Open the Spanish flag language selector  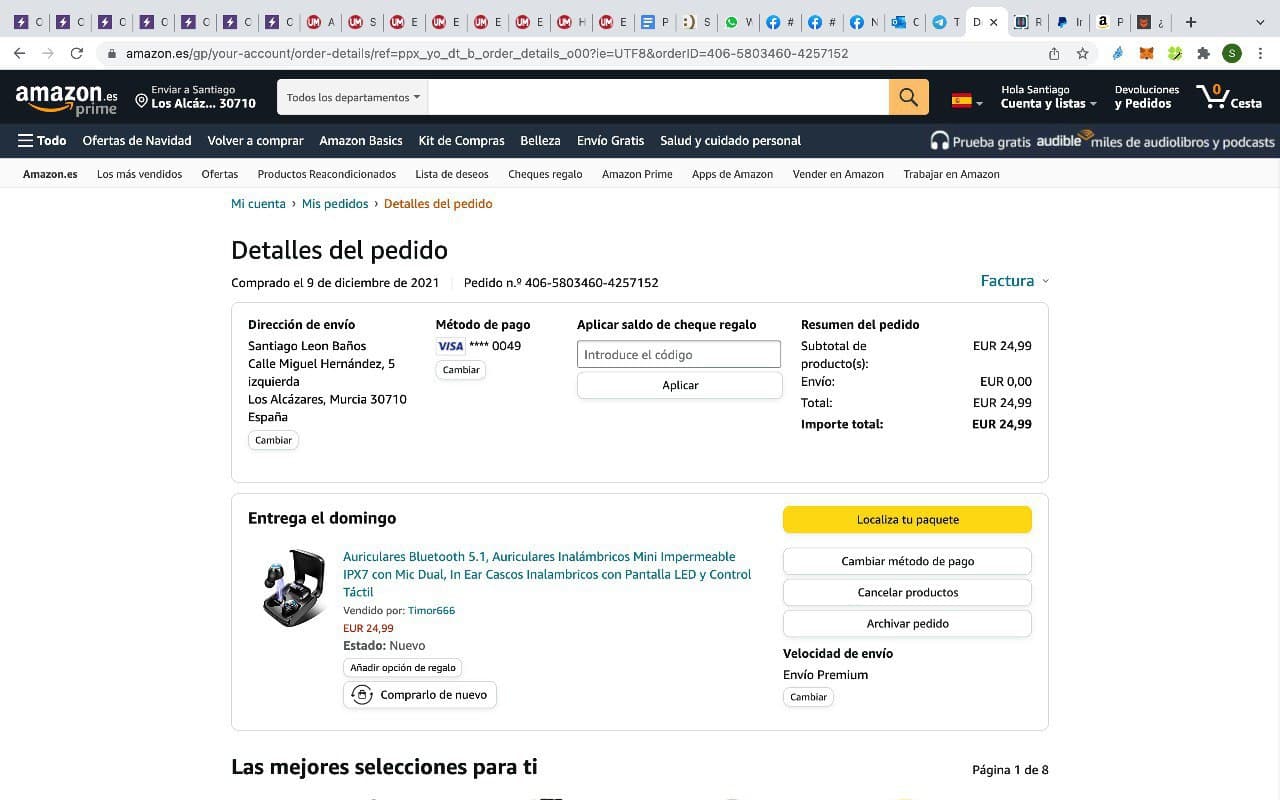(966, 100)
